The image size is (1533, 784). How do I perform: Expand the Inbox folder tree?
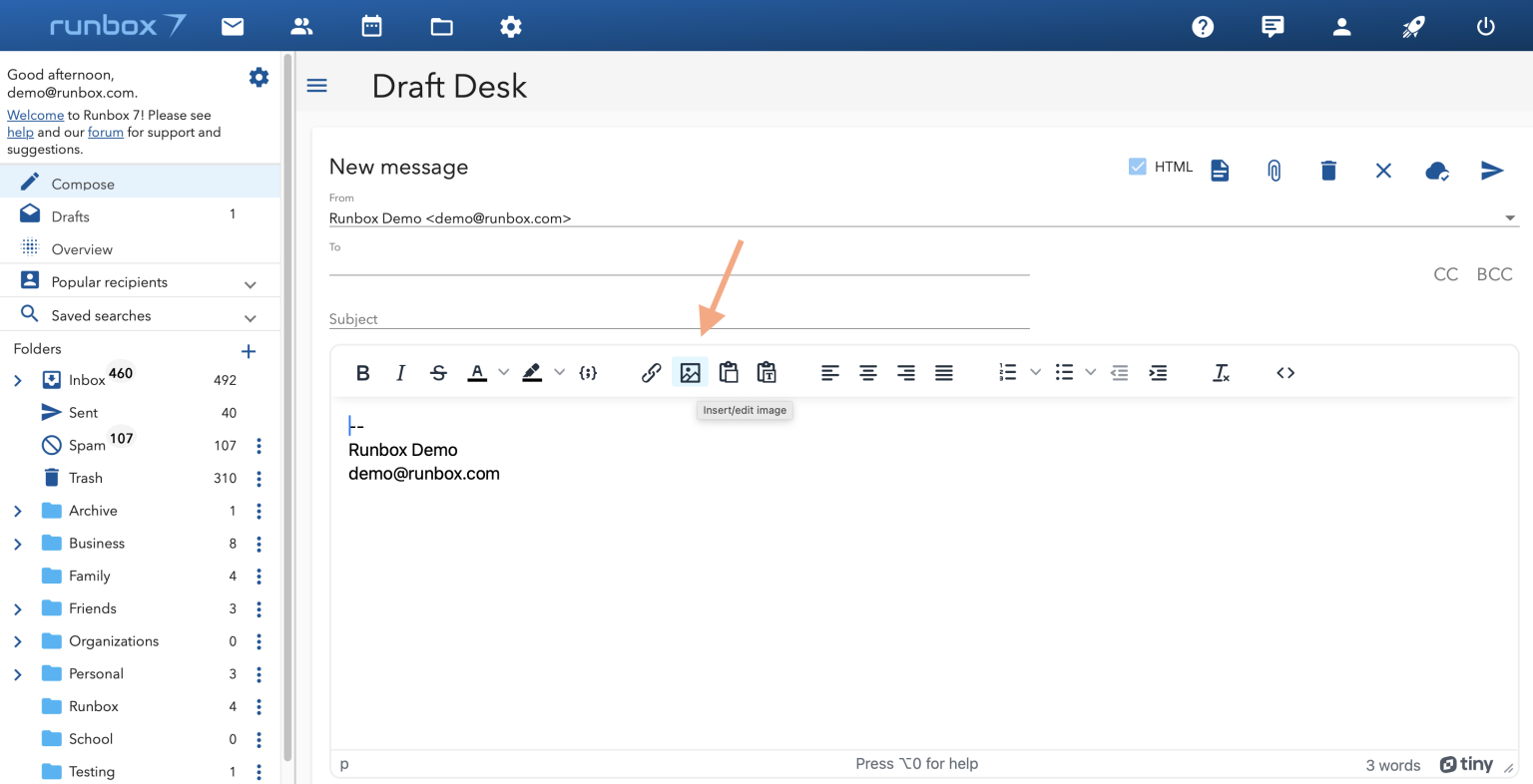pyautogui.click(x=18, y=380)
